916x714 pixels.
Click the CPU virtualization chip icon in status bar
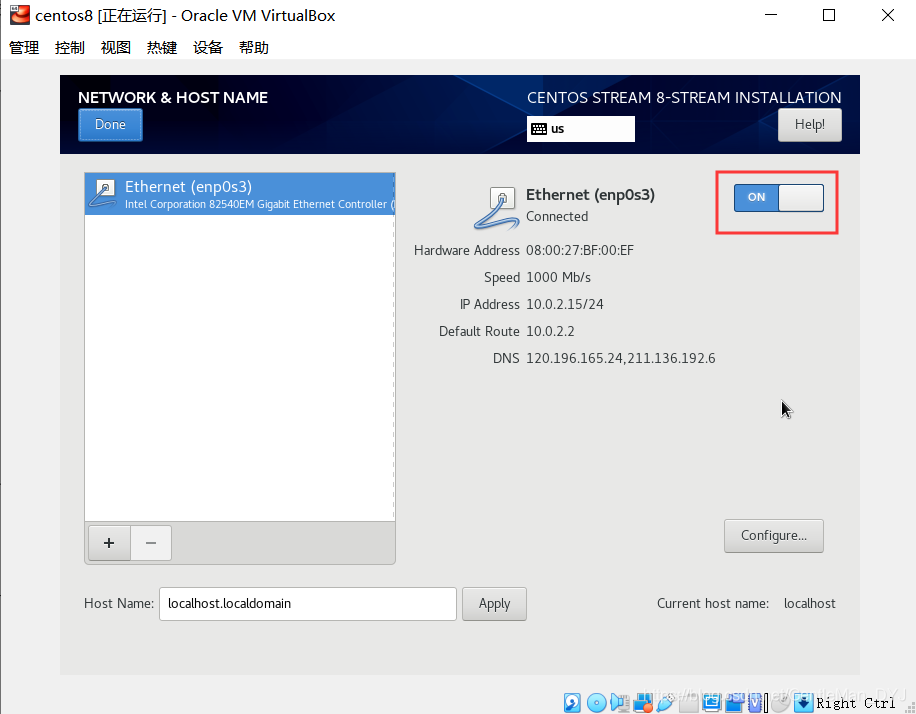click(x=755, y=702)
